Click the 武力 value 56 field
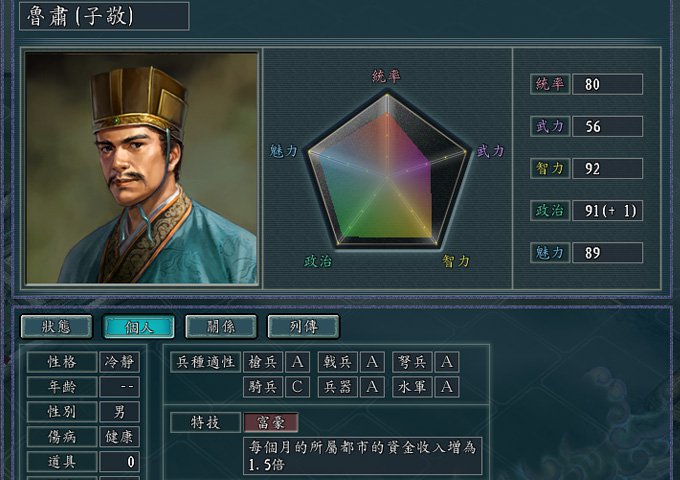The width and height of the screenshot is (680, 480). pos(608,126)
